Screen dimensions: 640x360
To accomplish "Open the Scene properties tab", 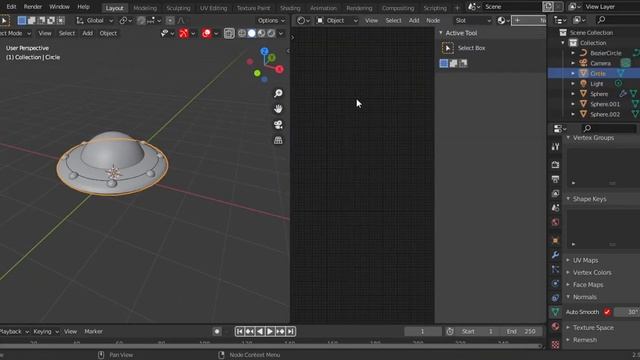I will pyautogui.click(x=555, y=208).
